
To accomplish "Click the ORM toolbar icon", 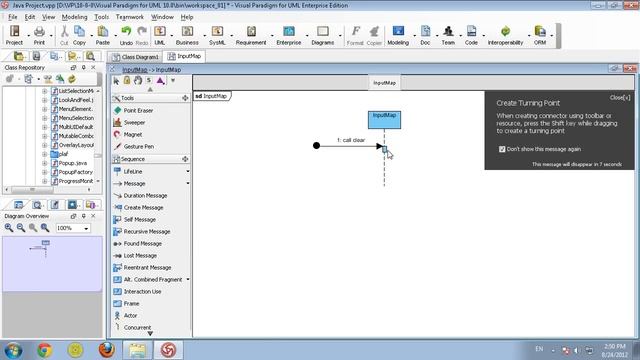I will tap(540, 35).
